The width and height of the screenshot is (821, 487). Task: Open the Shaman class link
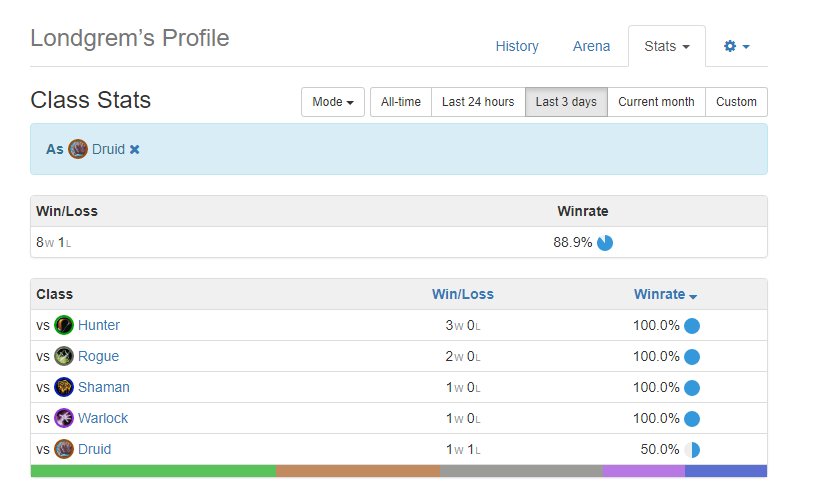pyautogui.click(x=104, y=387)
